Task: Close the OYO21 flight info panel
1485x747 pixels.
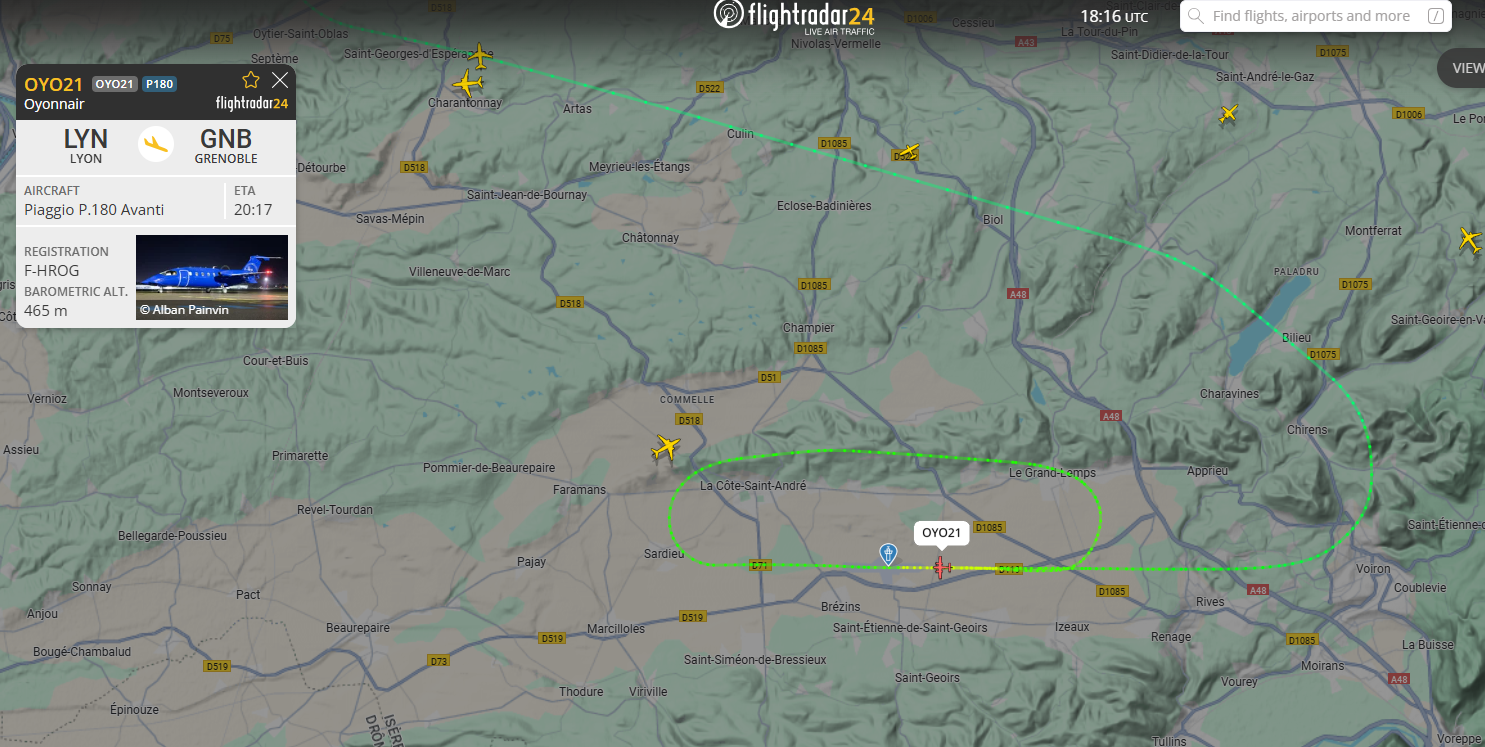Action: (x=280, y=80)
